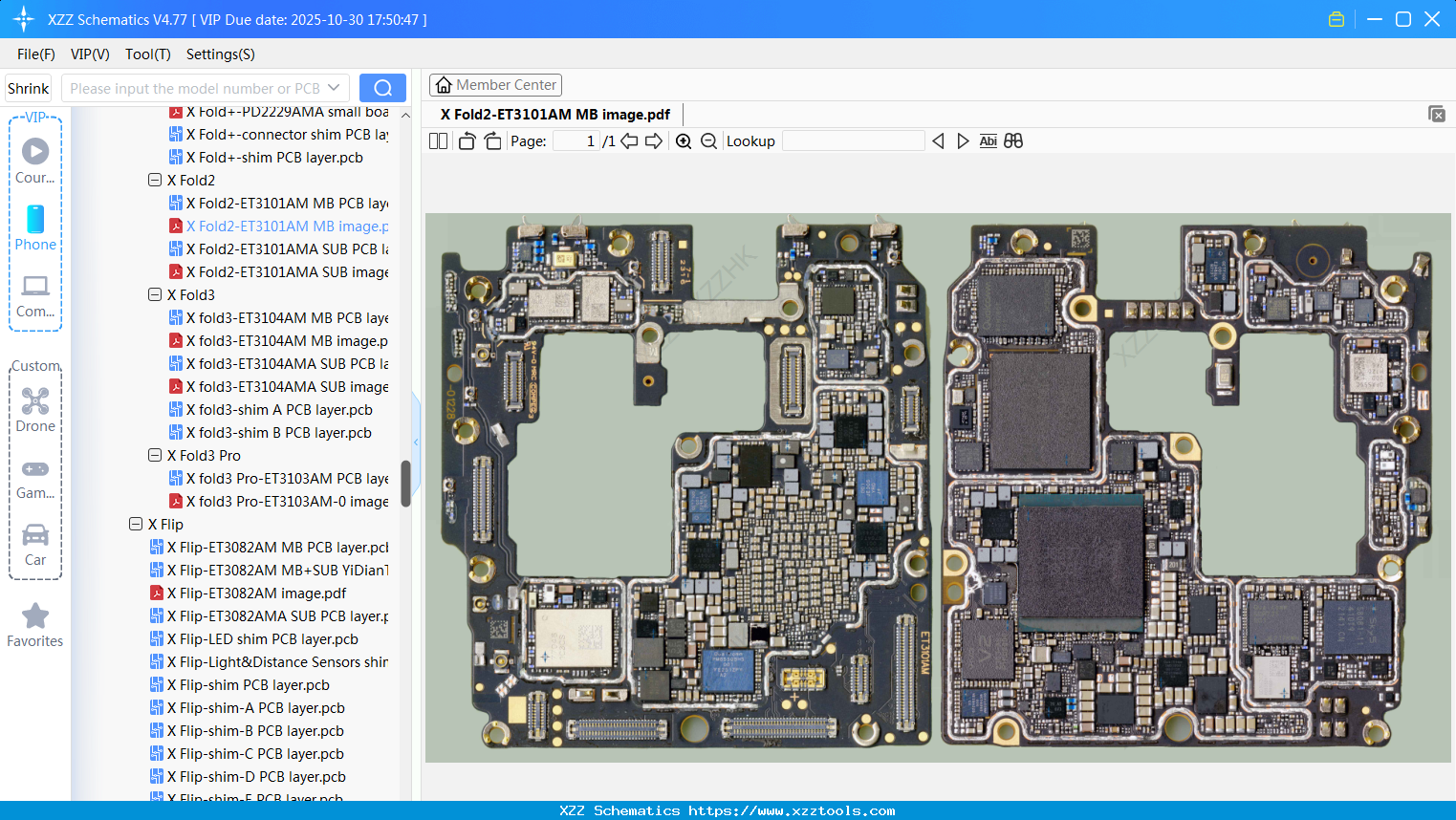
Task: Go to the next page with the arrow icon
Action: [654, 140]
